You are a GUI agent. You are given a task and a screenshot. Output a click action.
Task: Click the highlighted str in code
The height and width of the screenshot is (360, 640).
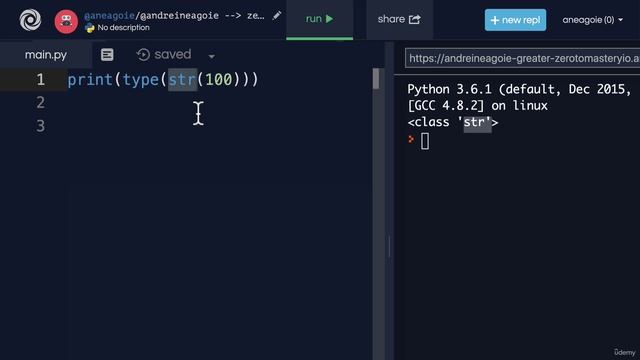(x=182, y=80)
